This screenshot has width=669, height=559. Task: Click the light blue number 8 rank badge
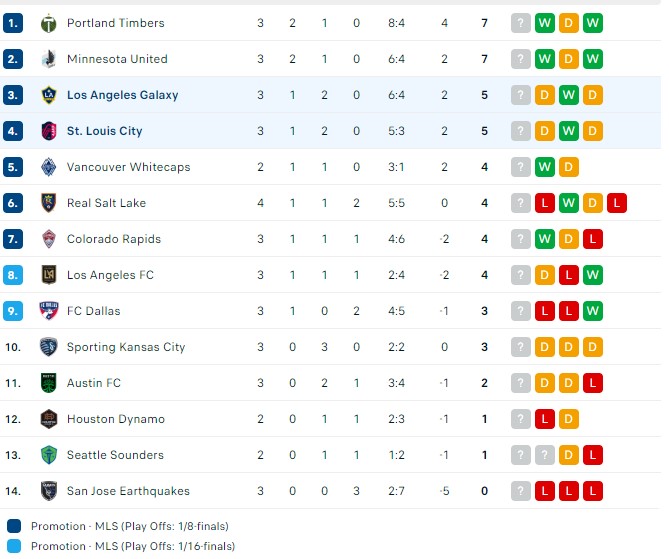[13, 275]
